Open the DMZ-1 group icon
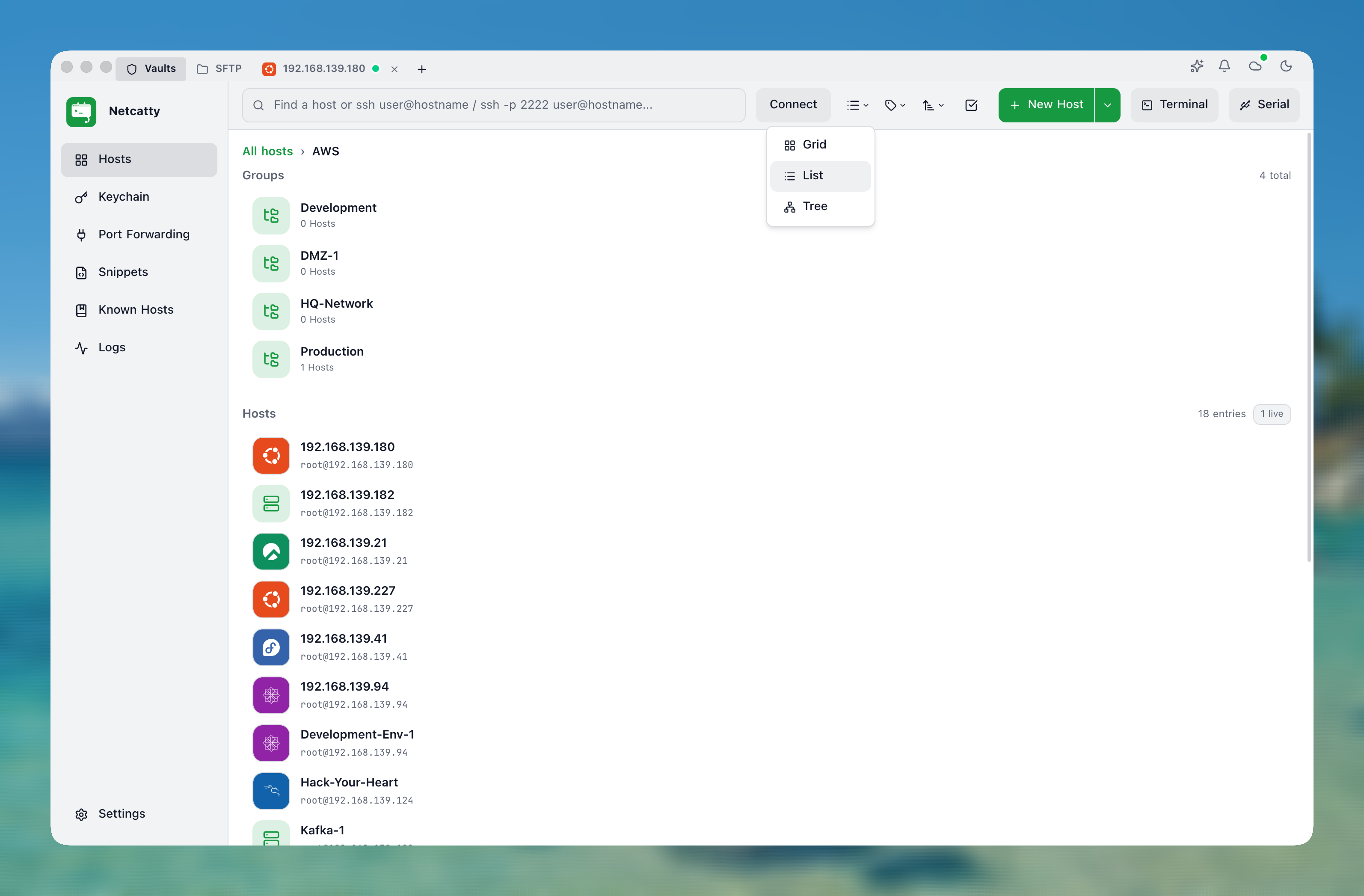This screenshot has height=896, width=1364. pos(271,264)
